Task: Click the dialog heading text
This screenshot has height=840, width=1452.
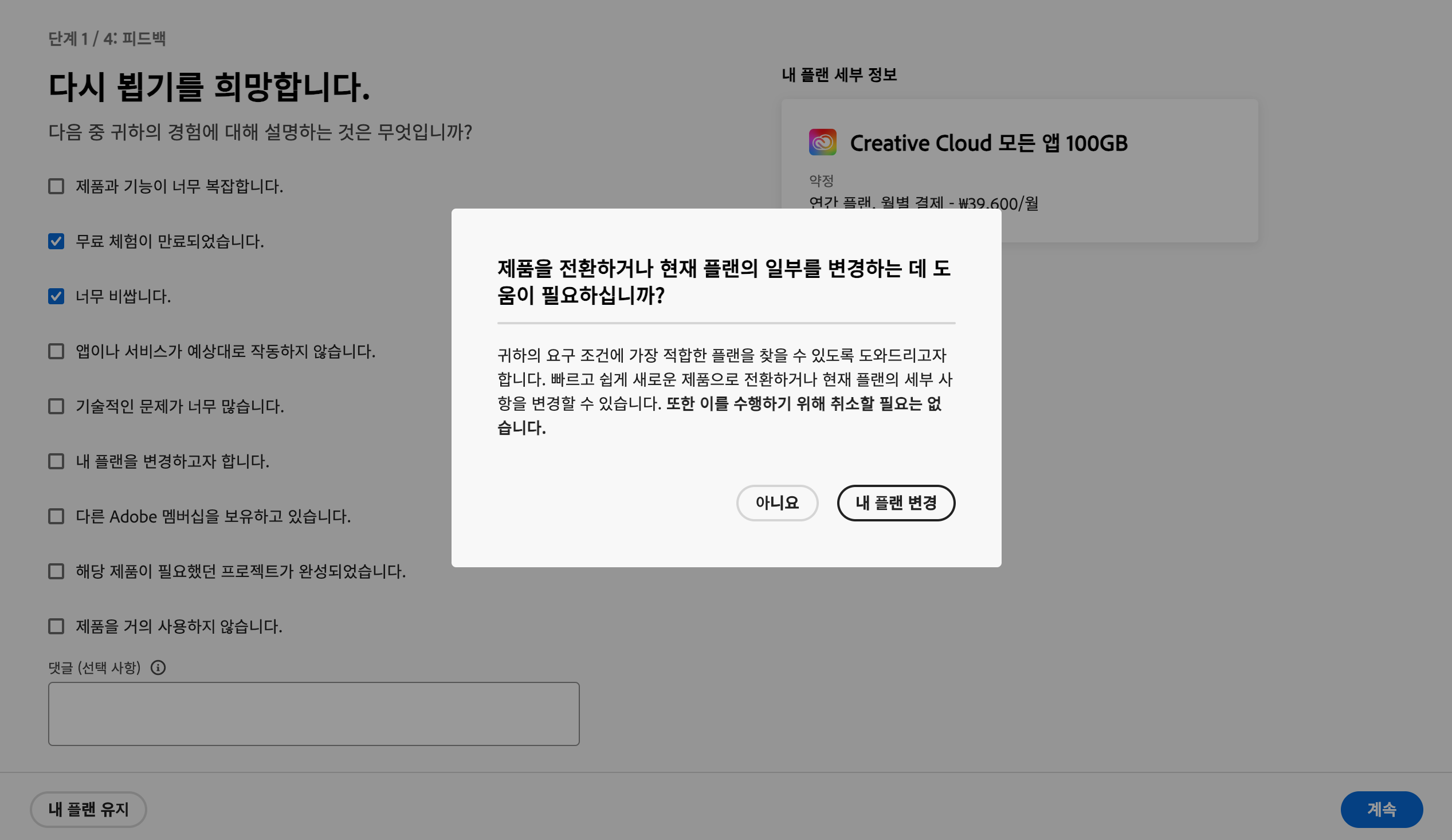Action: pyautogui.click(x=723, y=282)
